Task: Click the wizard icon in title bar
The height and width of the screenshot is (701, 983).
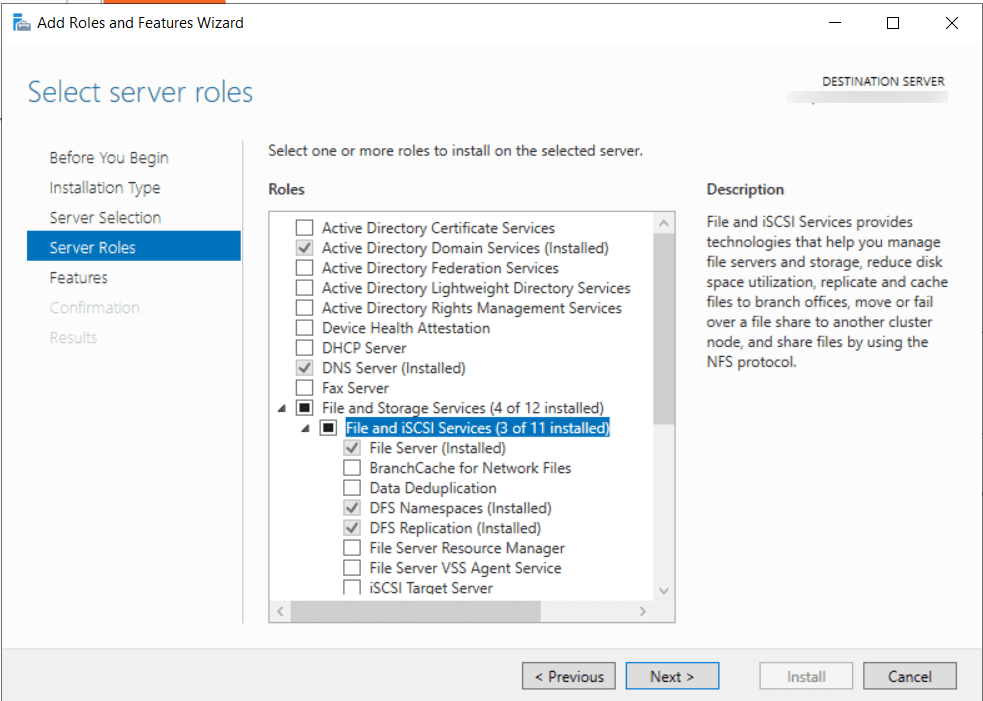Action: point(21,23)
